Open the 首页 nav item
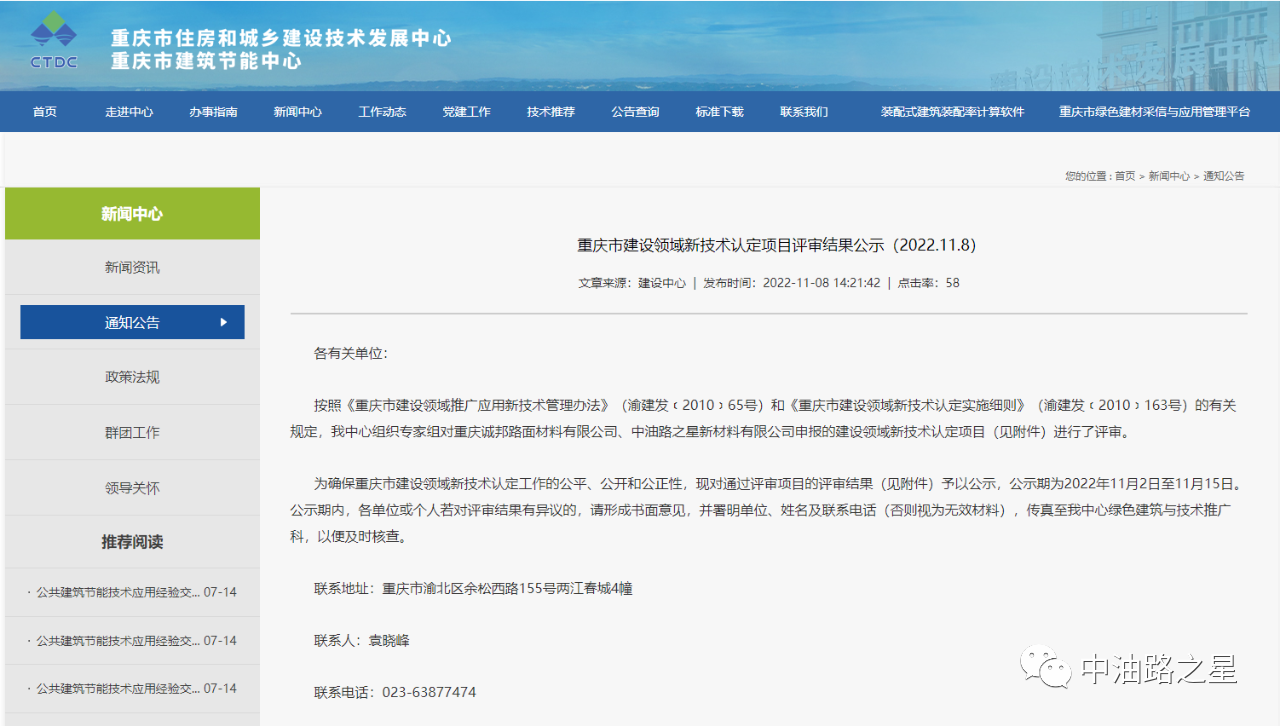Screen dimensions: 1280x726 (x=44, y=112)
